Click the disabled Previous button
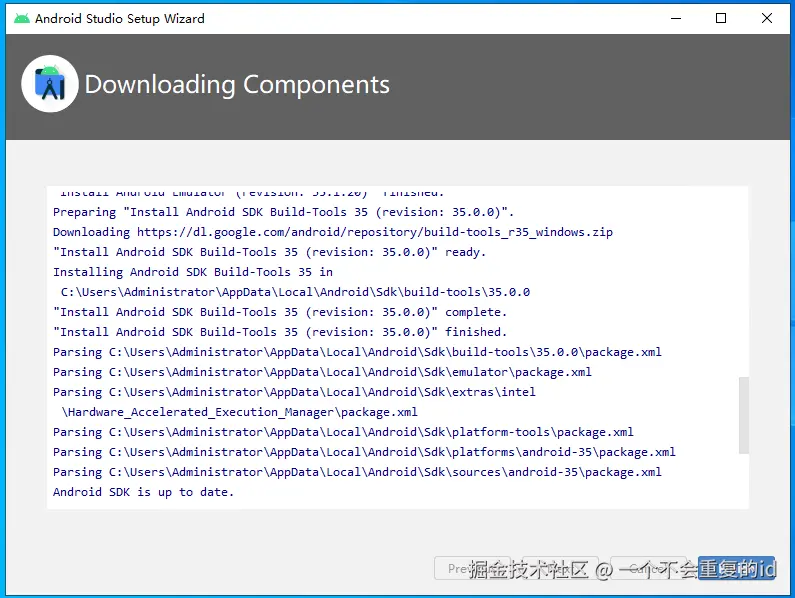This screenshot has height=598, width=795. 472,568
